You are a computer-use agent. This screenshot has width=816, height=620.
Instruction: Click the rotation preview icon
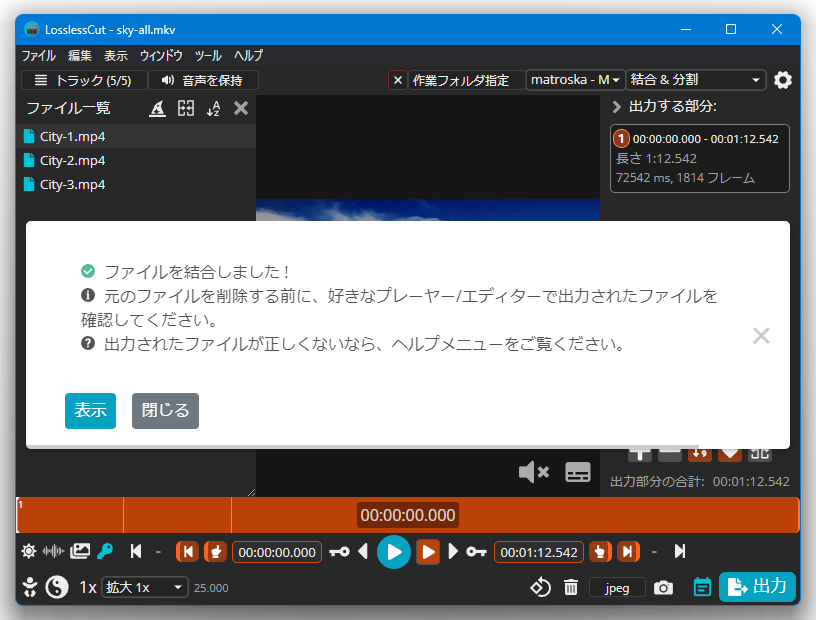541,588
